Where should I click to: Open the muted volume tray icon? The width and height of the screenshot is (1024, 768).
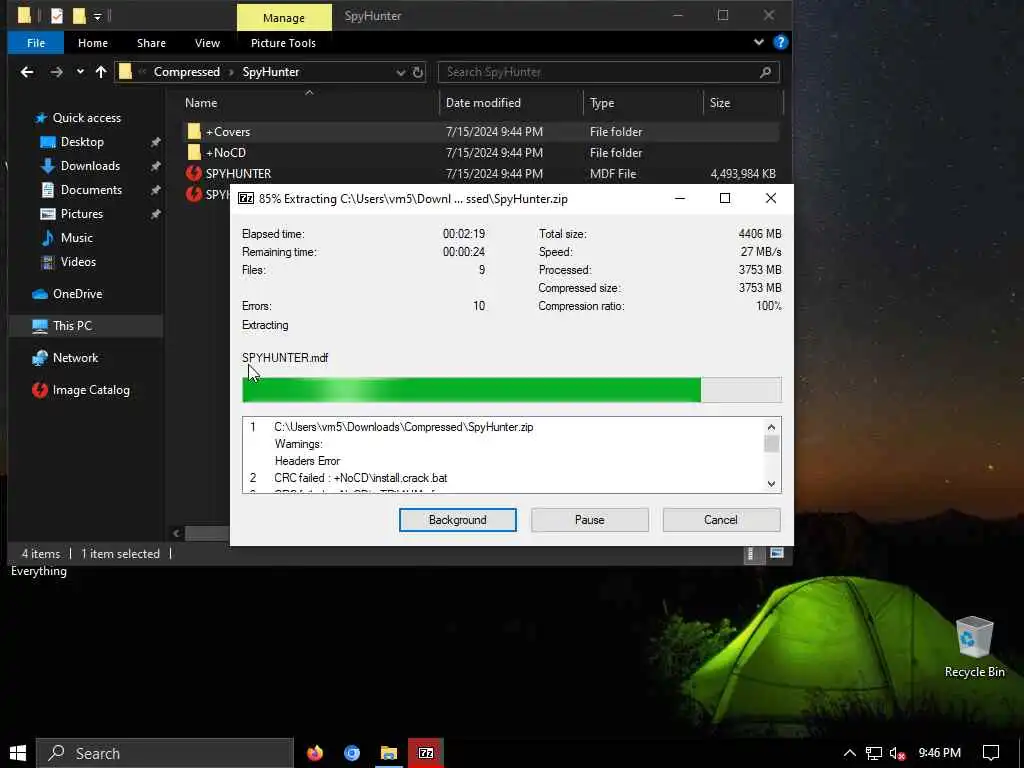(x=897, y=754)
